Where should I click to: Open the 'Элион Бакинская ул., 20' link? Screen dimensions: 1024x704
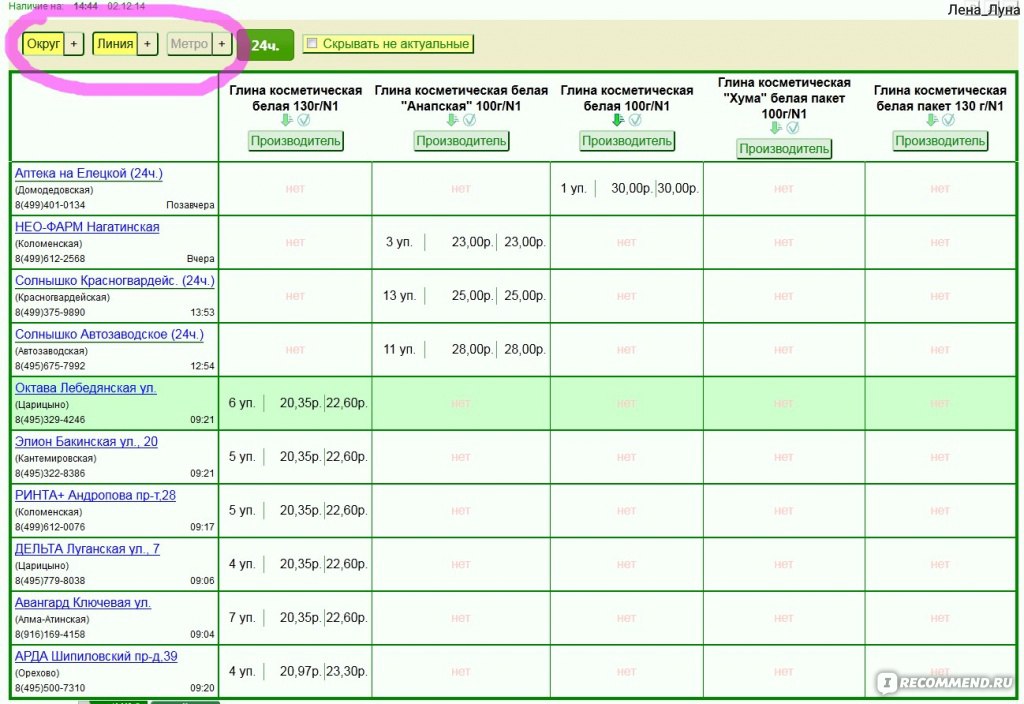[x=86, y=441]
